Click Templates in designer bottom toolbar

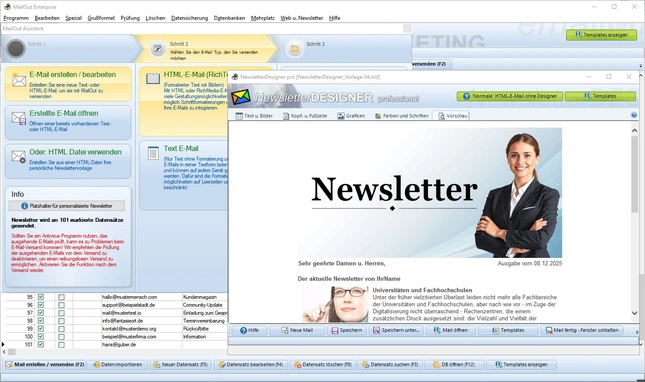508,330
